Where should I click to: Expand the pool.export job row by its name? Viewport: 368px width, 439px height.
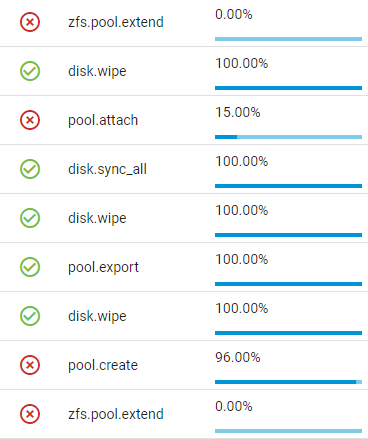click(103, 267)
